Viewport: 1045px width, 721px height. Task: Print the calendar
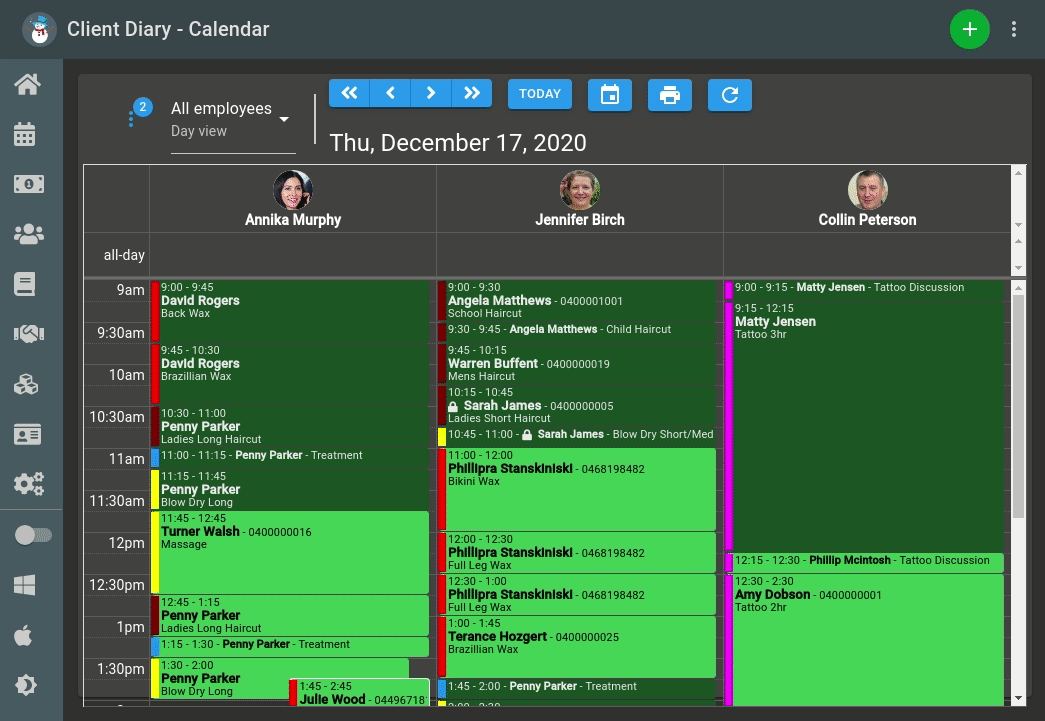pyautogui.click(x=670, y=95)
